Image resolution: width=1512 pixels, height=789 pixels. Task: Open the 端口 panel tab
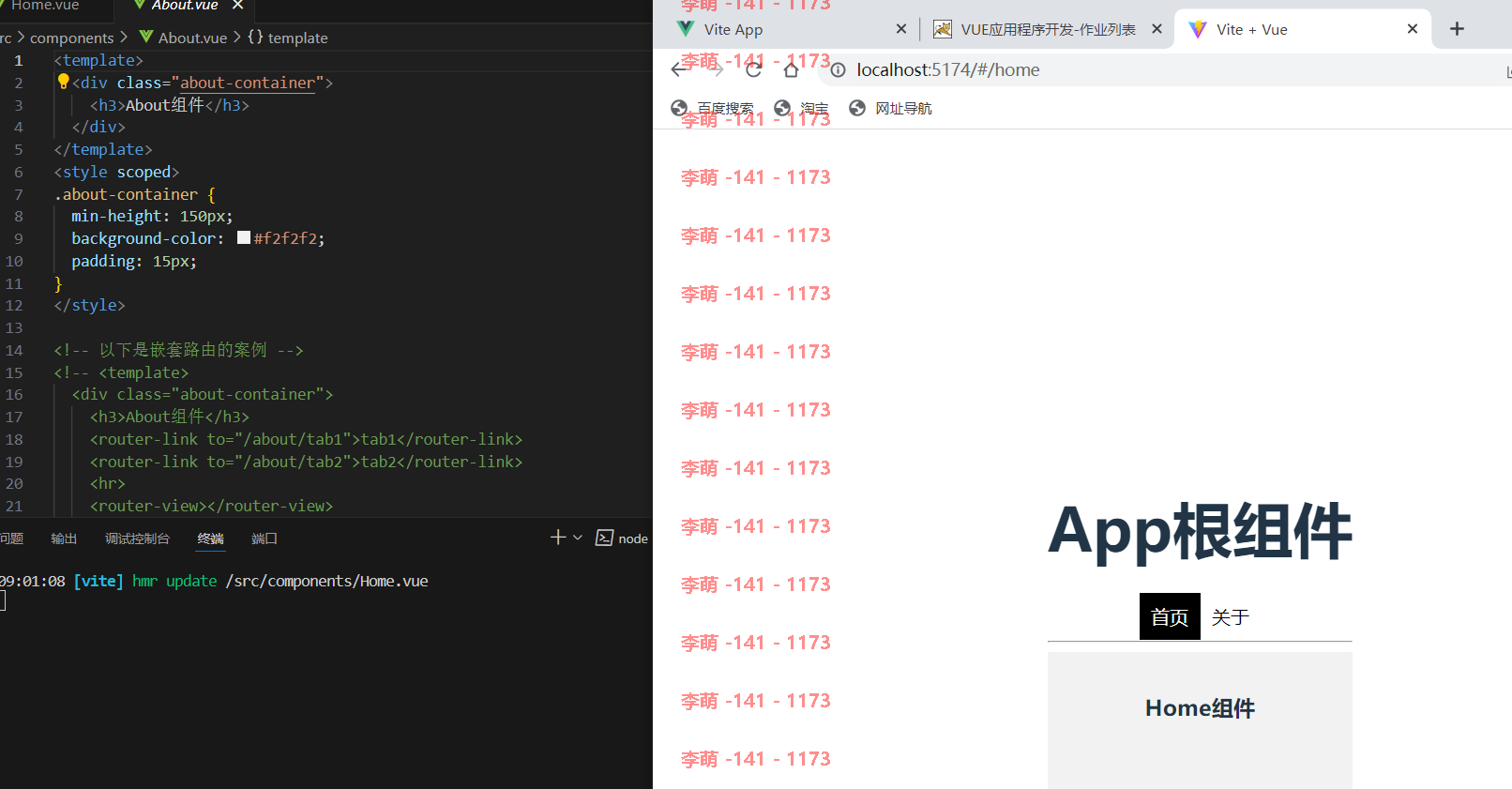(x=265, y=539)
